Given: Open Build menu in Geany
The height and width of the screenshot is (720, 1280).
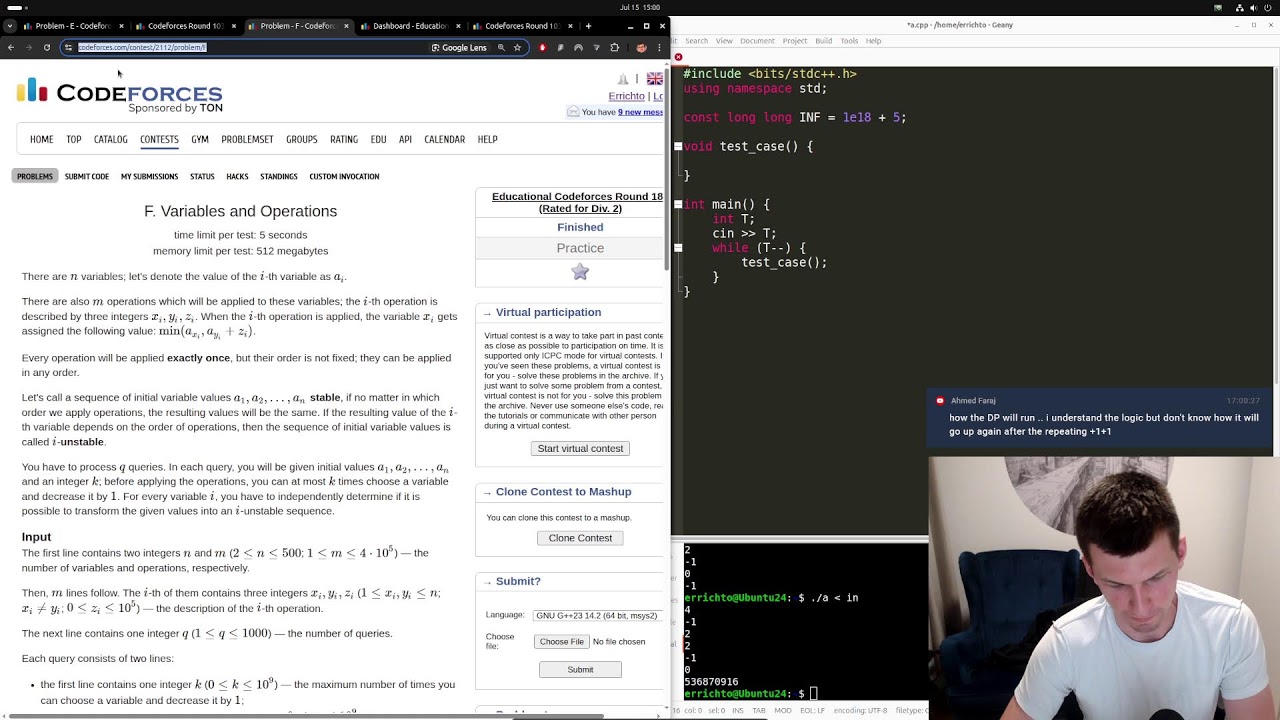Looking at the screenshot, I should click(823, 41).
